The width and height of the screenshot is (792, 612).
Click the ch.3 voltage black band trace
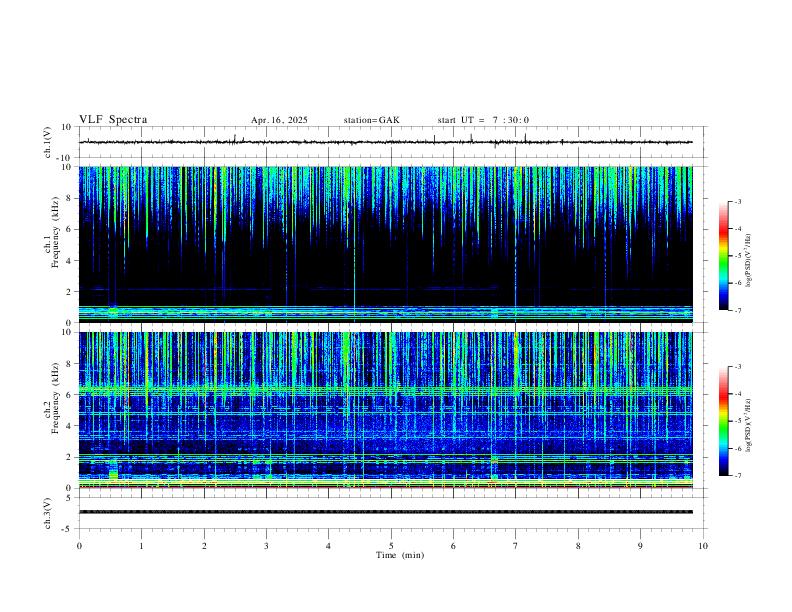pyautogui.click(x=386, y=512)
